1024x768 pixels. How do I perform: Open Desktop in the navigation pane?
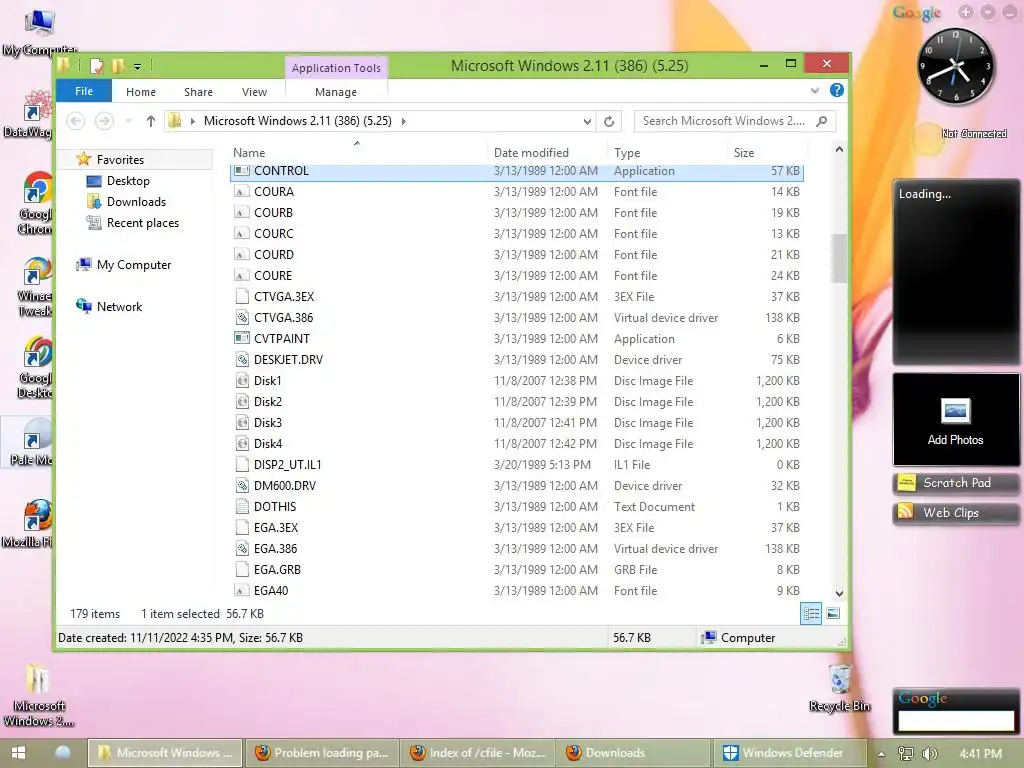[x=128, y=181]
